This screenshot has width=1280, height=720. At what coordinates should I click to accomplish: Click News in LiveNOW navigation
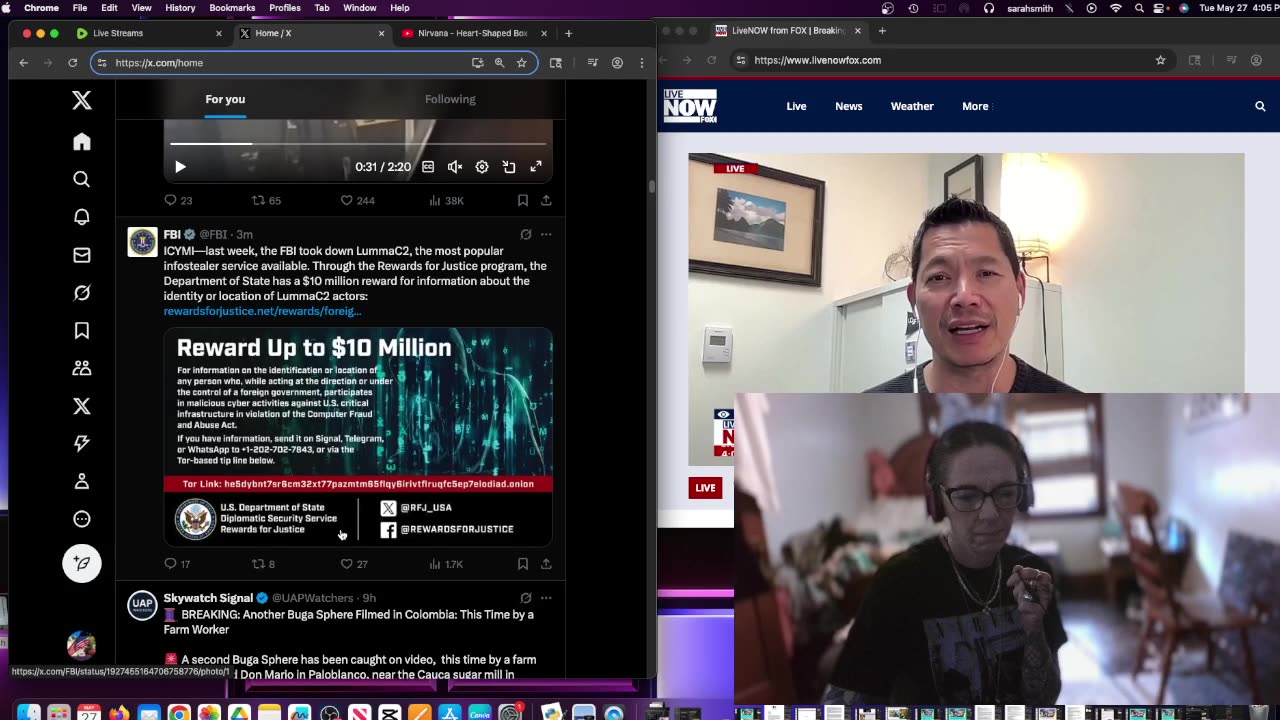[849, 106]
